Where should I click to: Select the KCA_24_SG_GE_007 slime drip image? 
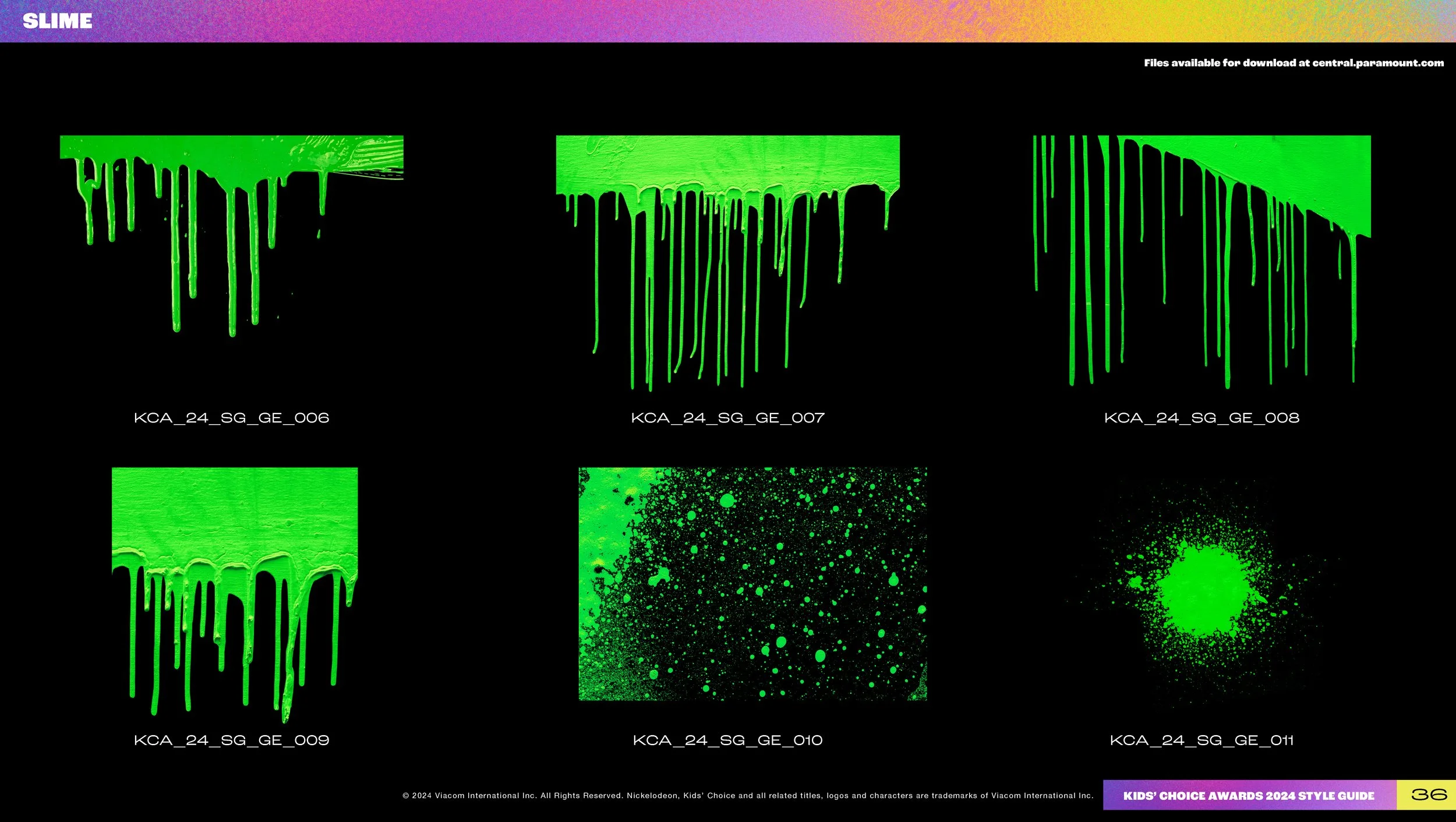click(727, 263)
